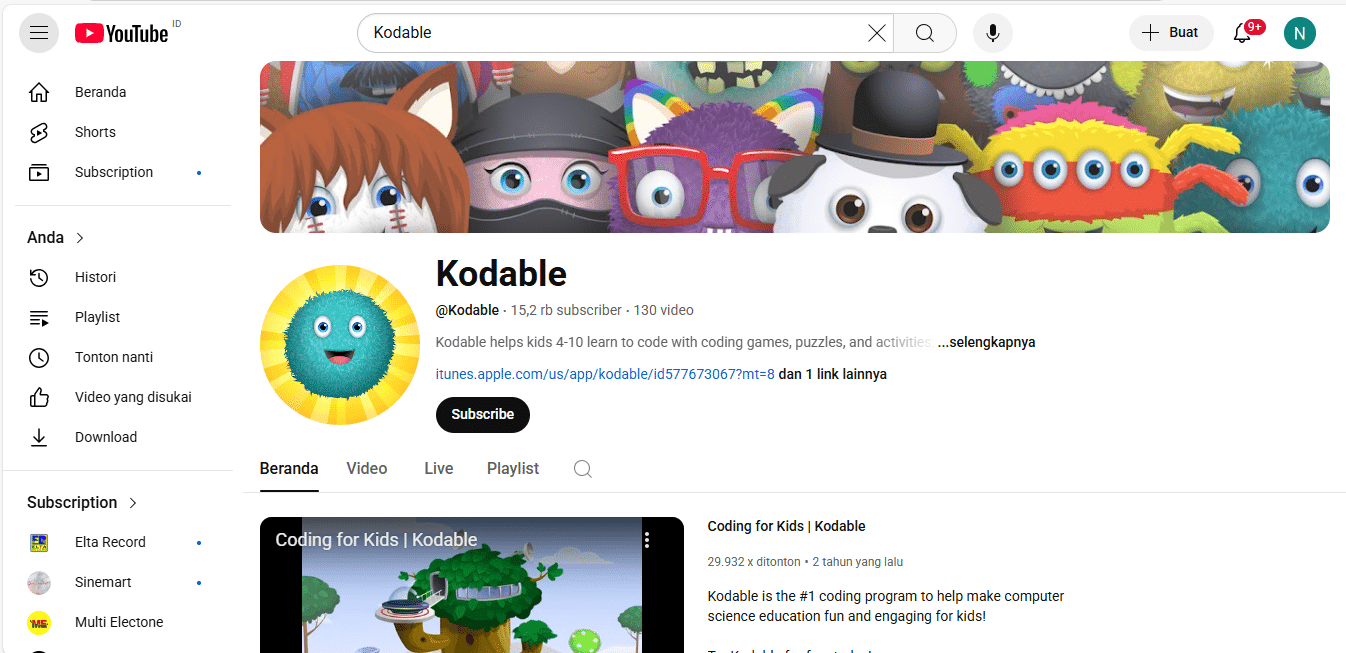Switch to the Video tab
The height and width of the screenshot is (653, 1346).
tap(367, 469)
